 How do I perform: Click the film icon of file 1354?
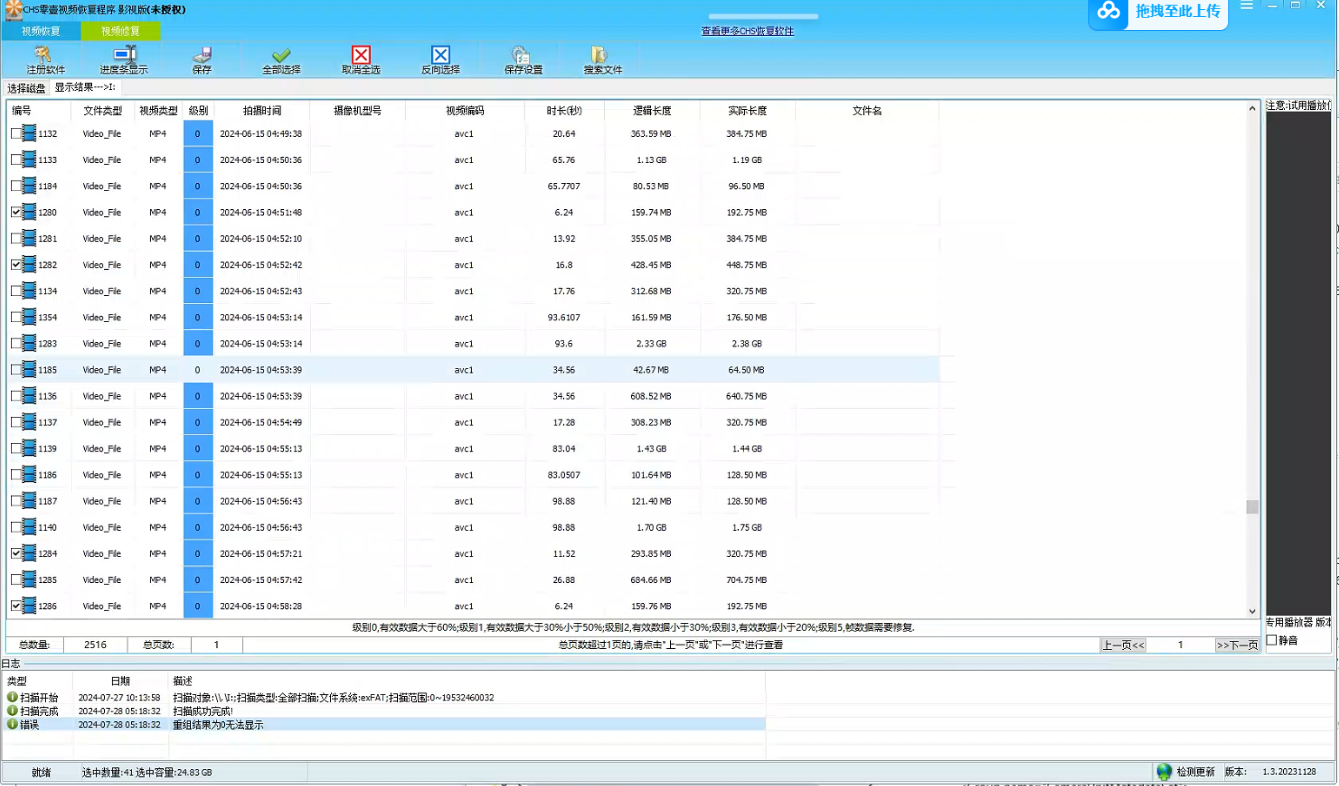pos(29,317)
